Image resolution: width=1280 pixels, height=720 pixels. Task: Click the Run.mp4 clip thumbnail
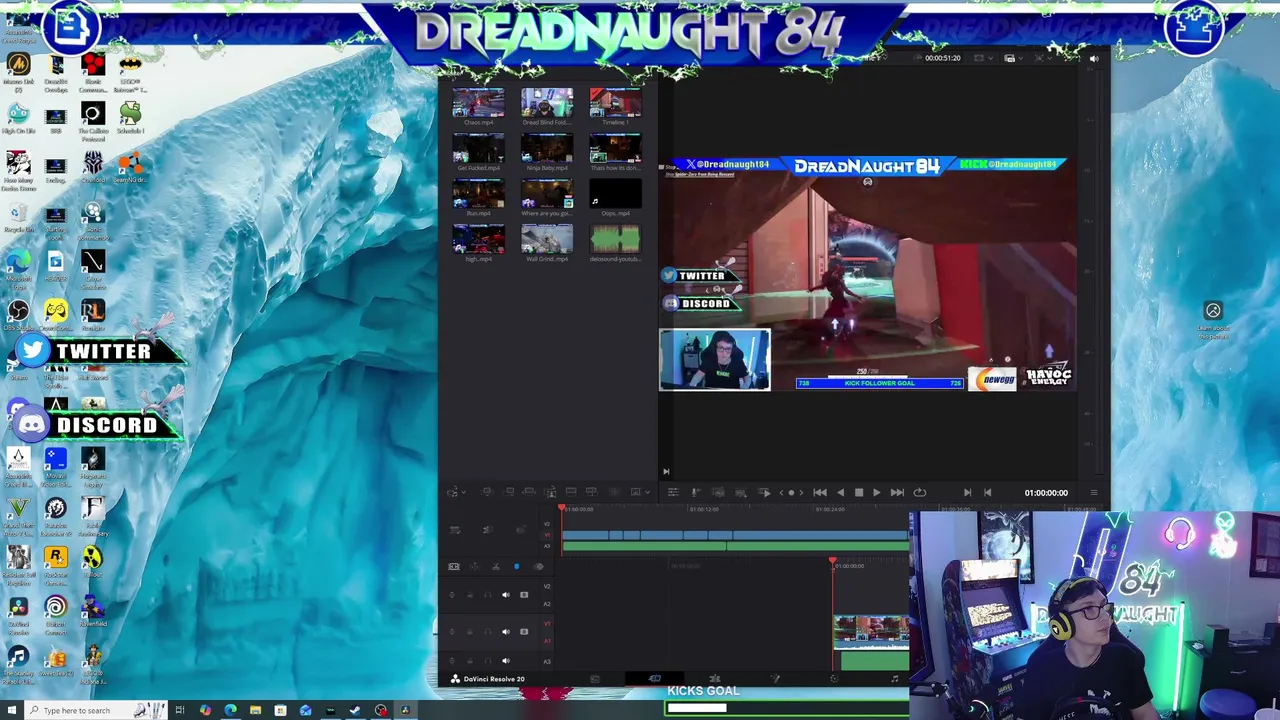pos(478,194)
